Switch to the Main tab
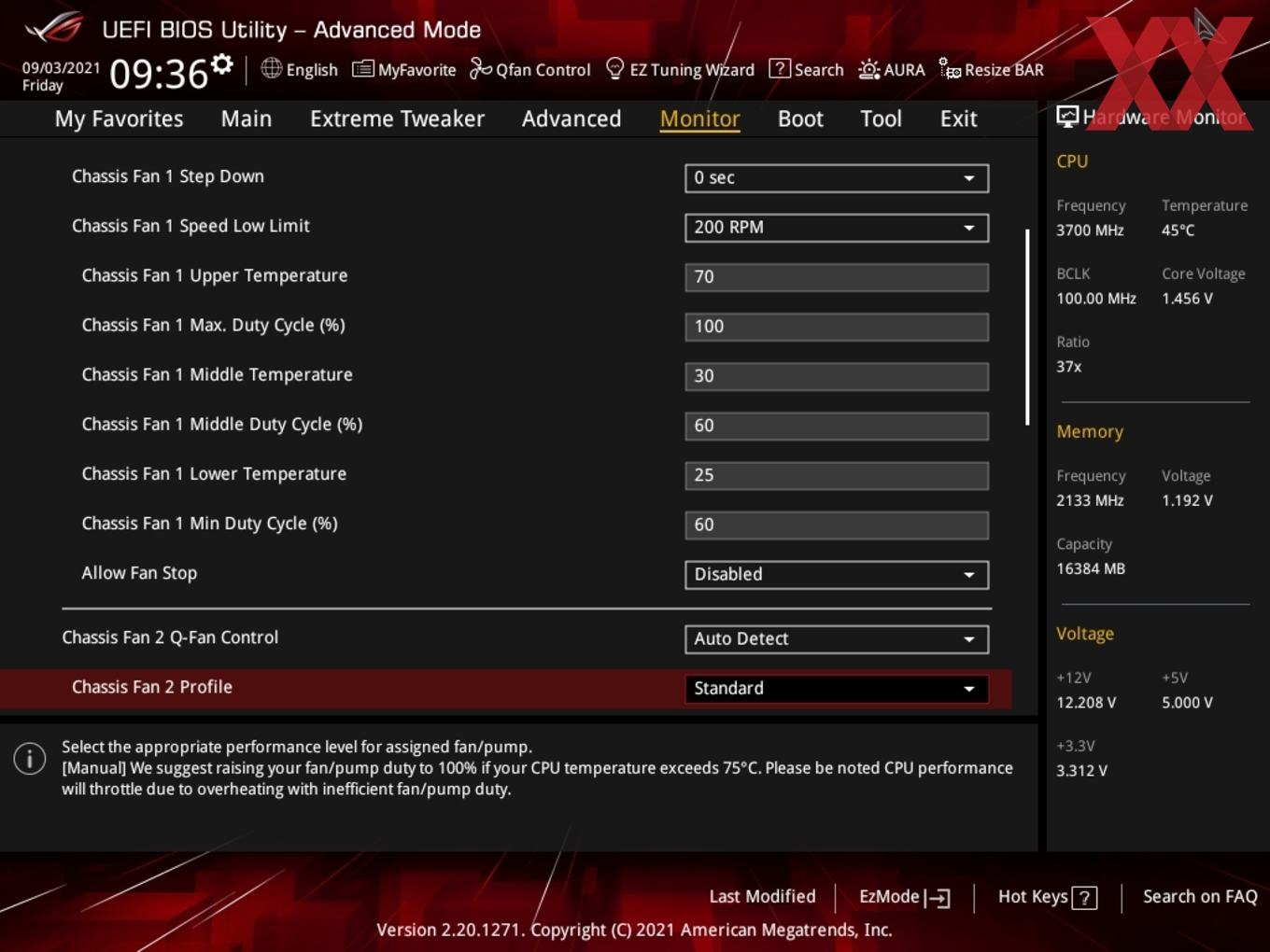Screen dimensions: 1270x952 [x=247, y=119]
